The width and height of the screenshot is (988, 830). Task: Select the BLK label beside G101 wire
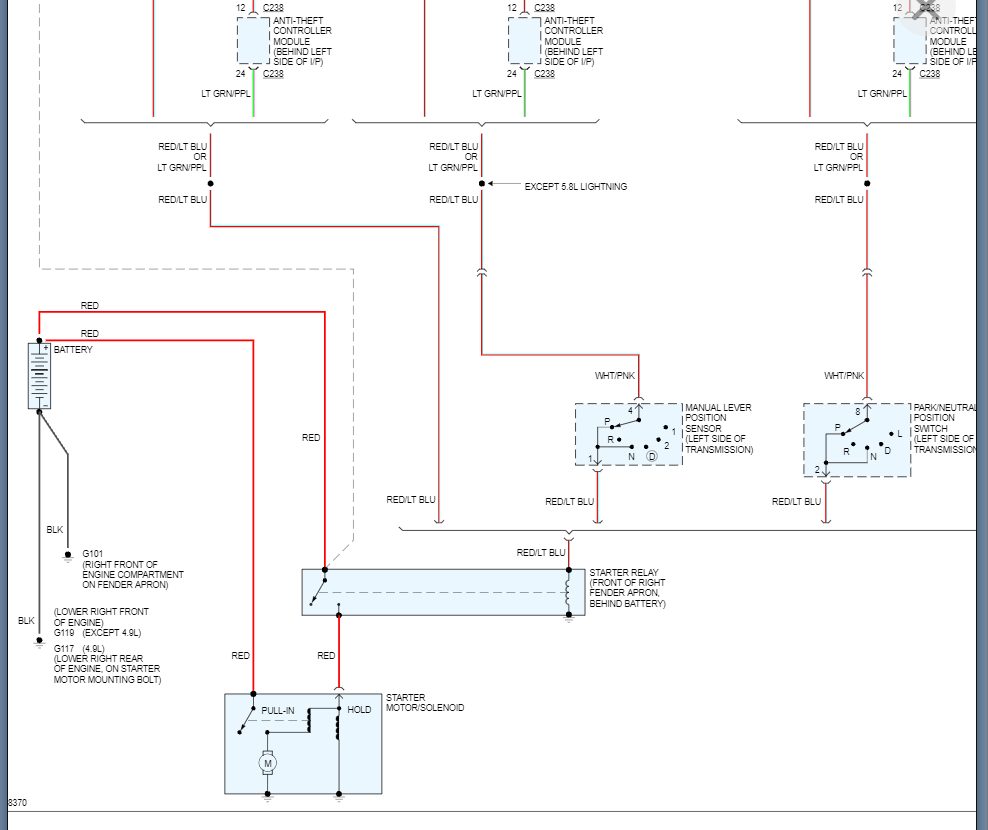(x=55, y=530)
